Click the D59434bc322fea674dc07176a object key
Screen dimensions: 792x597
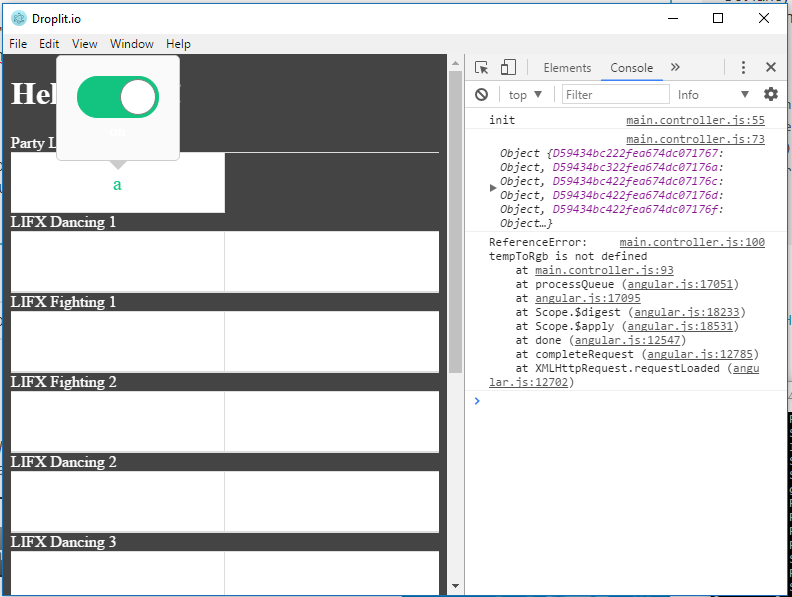point(635,167)
